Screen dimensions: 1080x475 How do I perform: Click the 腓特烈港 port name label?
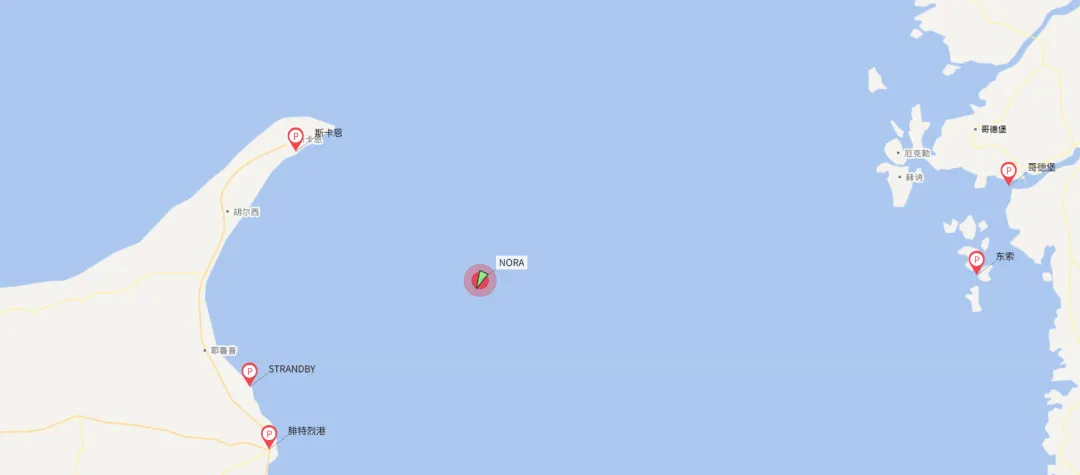pyautogui.click(x=307, y=432)
